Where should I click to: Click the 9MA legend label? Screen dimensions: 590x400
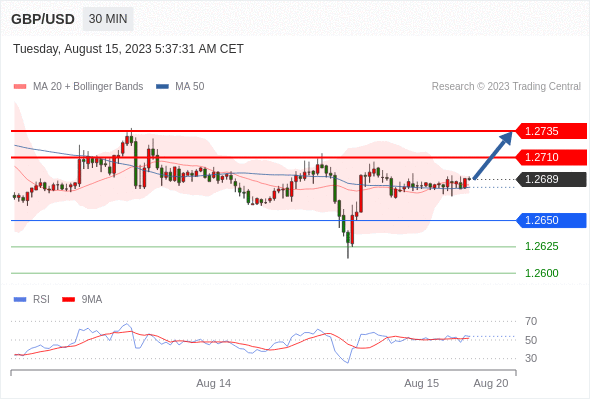click(x=92, y=300)
